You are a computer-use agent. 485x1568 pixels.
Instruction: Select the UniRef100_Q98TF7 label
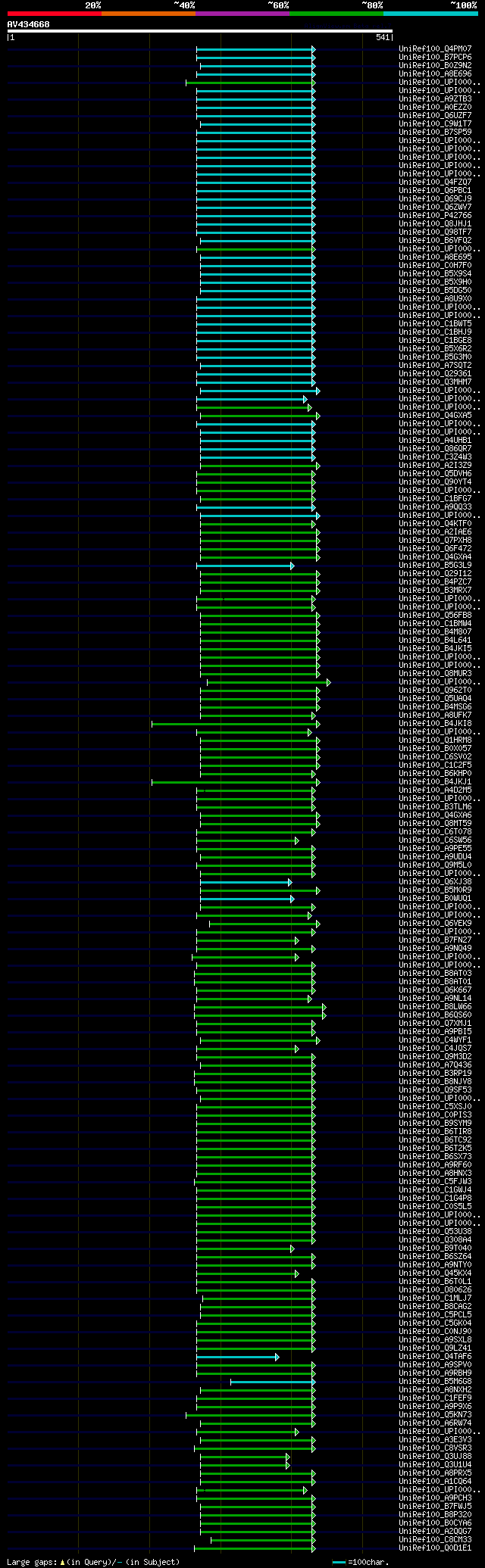pos(435,232)
